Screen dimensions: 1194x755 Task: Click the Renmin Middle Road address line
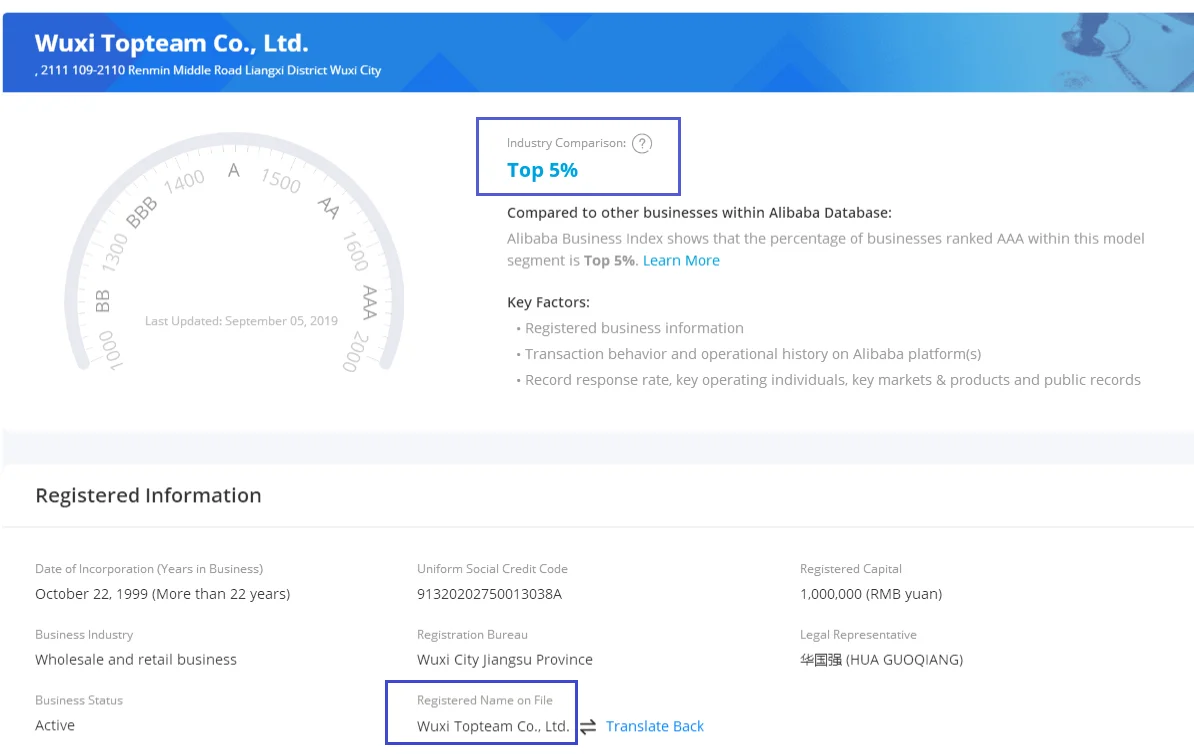click(208, 71)
